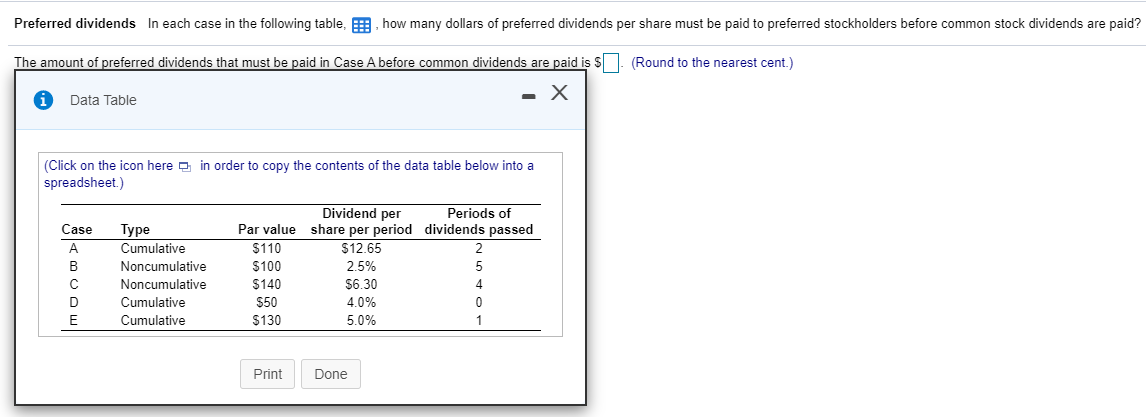Image resolution: width=1146 pixels, height=417 pixels.
Task: Click the 'Periods of dividends passed' header
Action: [479, 222]
